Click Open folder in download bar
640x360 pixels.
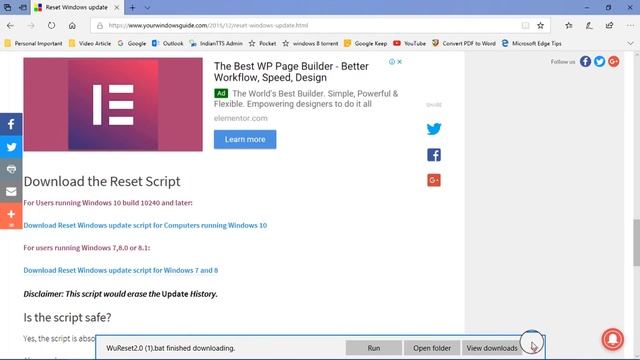pyautogui.click(x=432, y=348)
